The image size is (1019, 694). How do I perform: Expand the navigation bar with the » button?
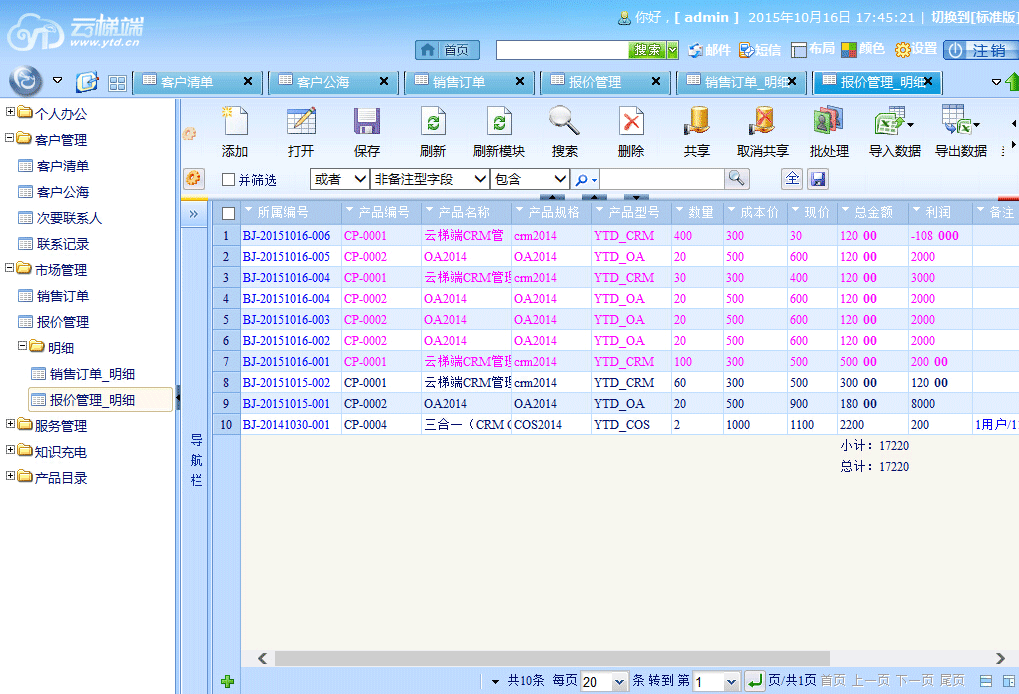[x=194, y=214]
